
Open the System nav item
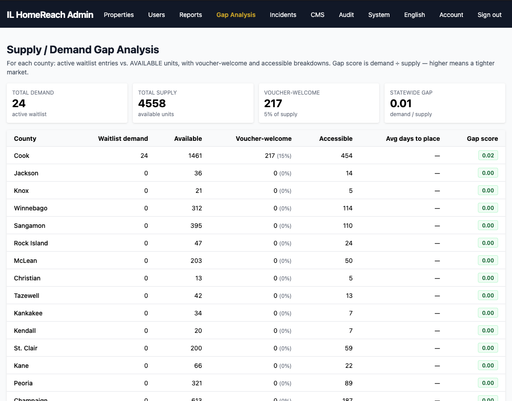pyautogui.click(x=379, y=15)
